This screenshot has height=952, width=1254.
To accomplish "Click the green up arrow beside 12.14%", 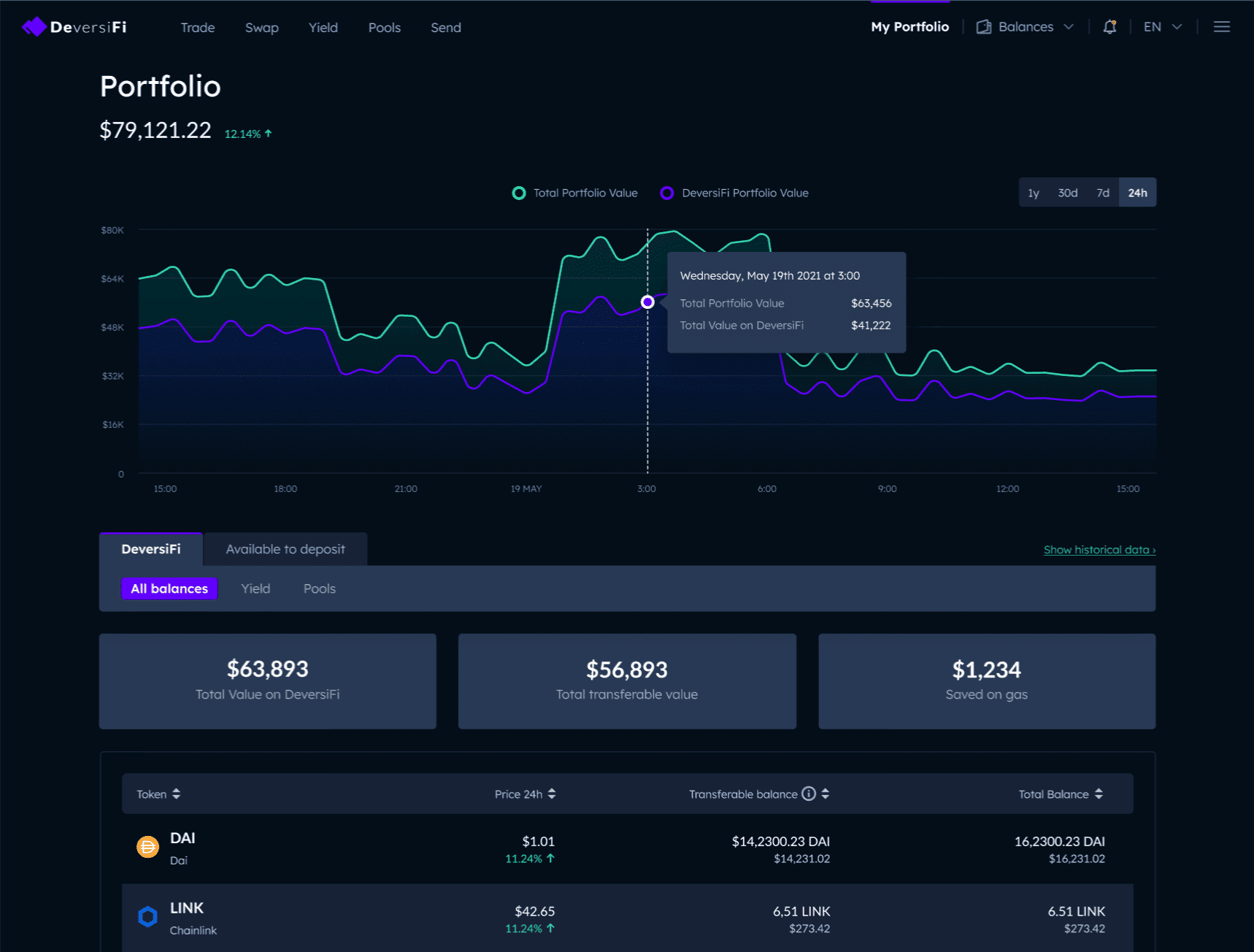I will 268,134.
